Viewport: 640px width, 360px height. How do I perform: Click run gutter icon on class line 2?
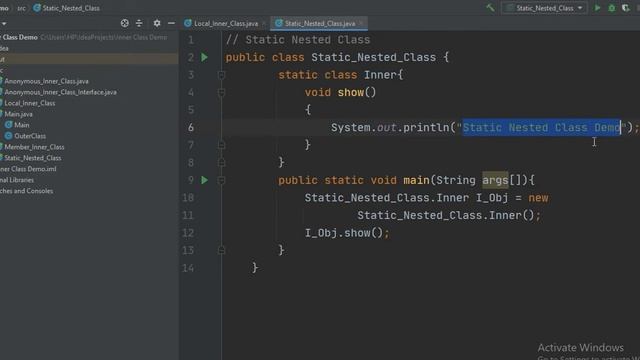pyautogui.click(x=204, y=57)
